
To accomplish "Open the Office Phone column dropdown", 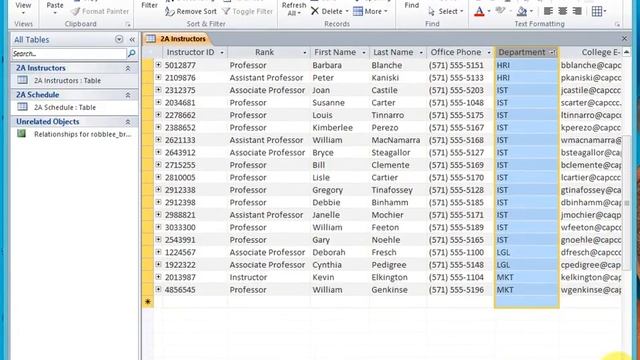I will 488,53.
